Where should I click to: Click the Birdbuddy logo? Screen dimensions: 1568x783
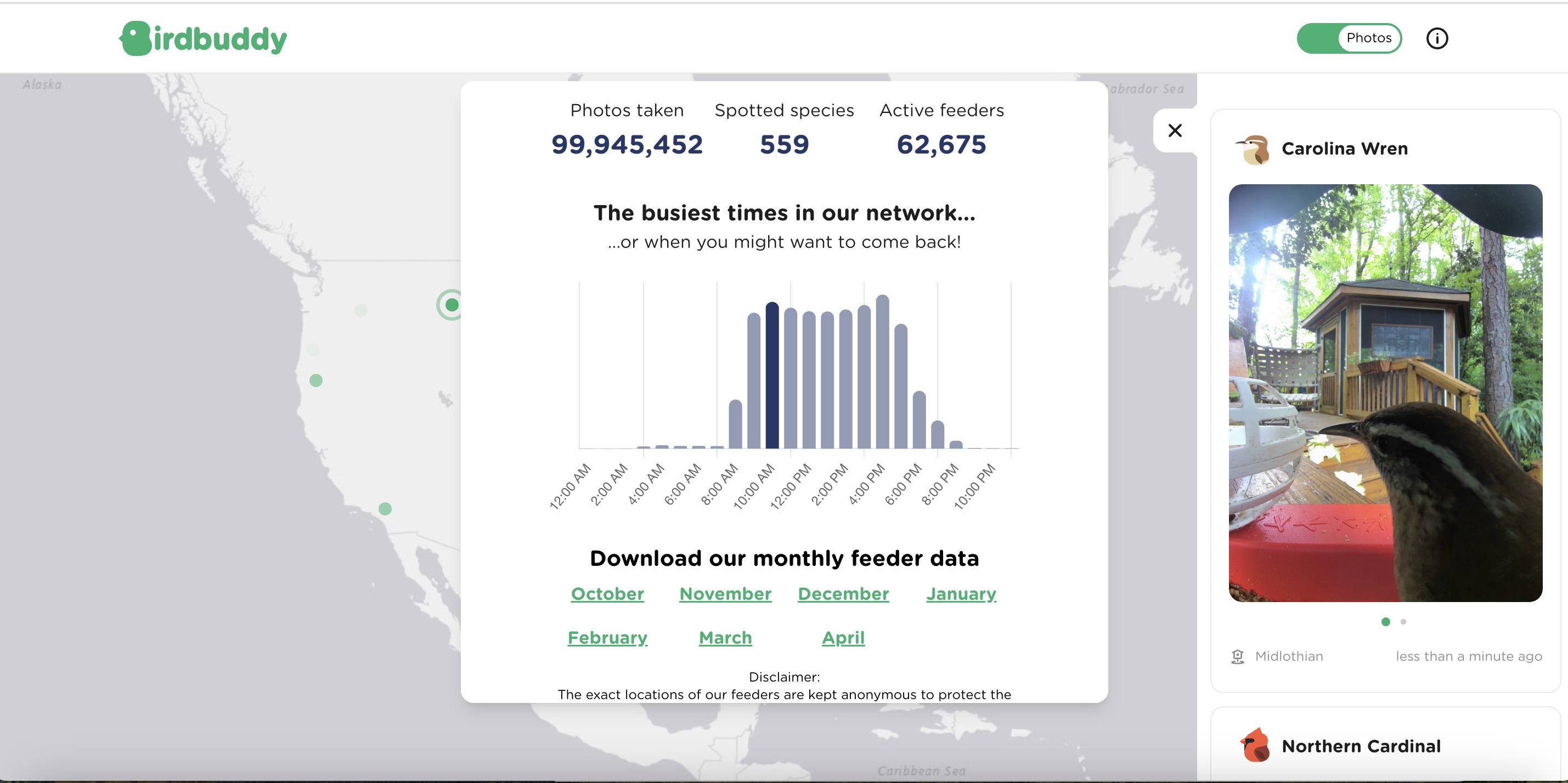point(202,38)
